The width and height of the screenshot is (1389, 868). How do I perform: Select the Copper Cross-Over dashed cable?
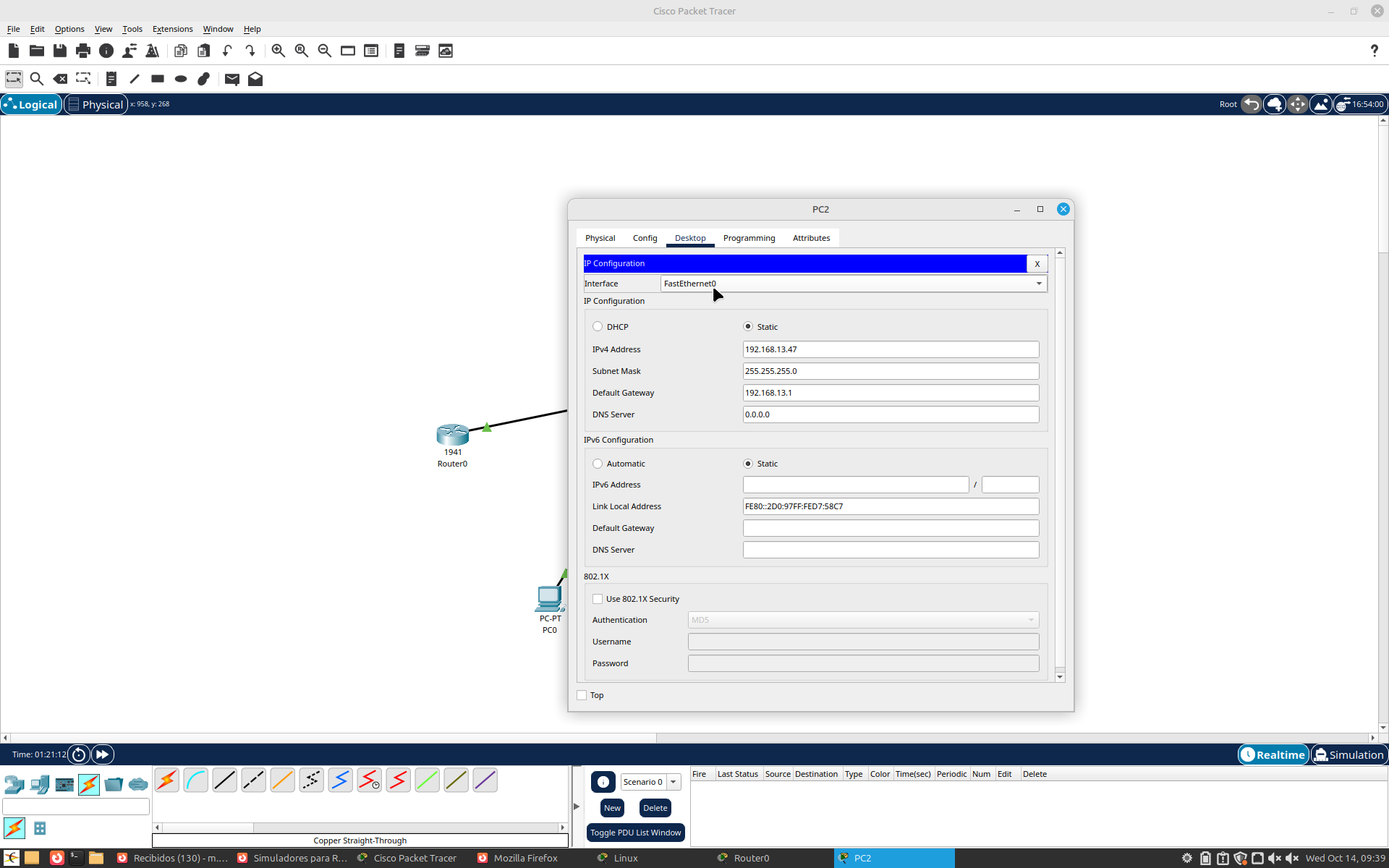click(x=254, y=780)
